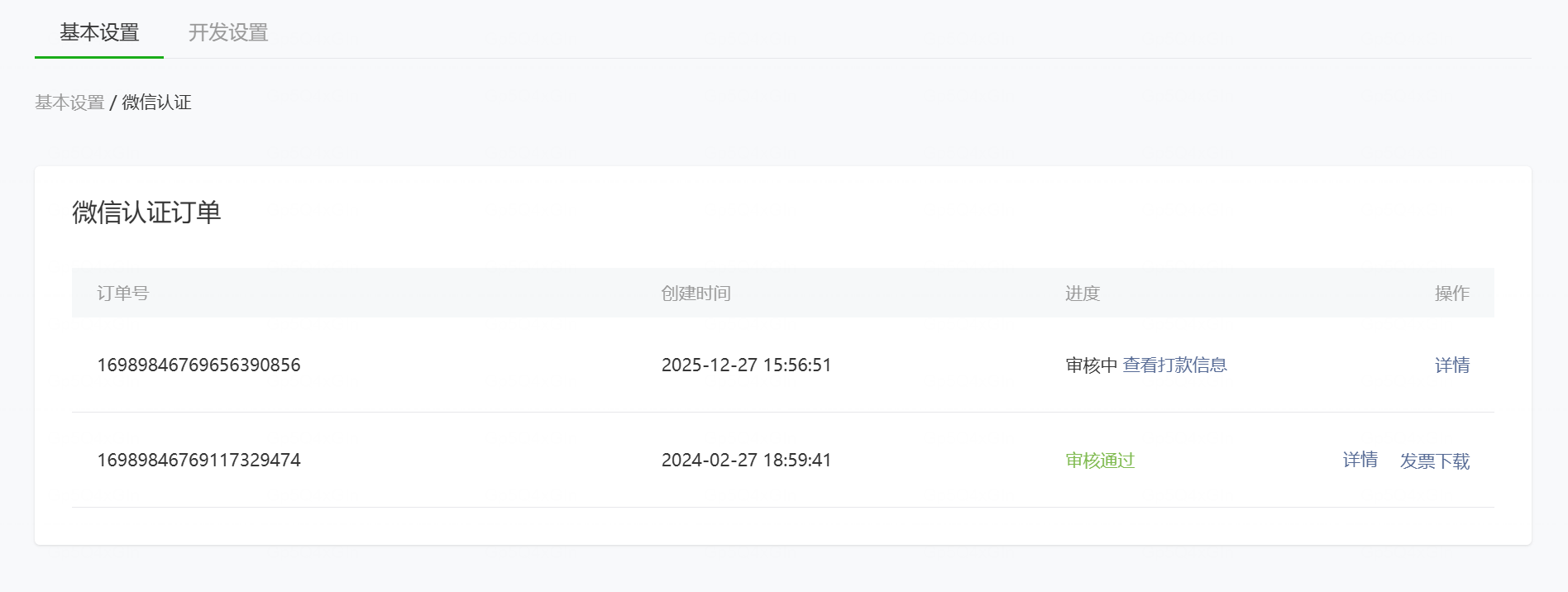Click the 创建时间 column header

(696, 294)
